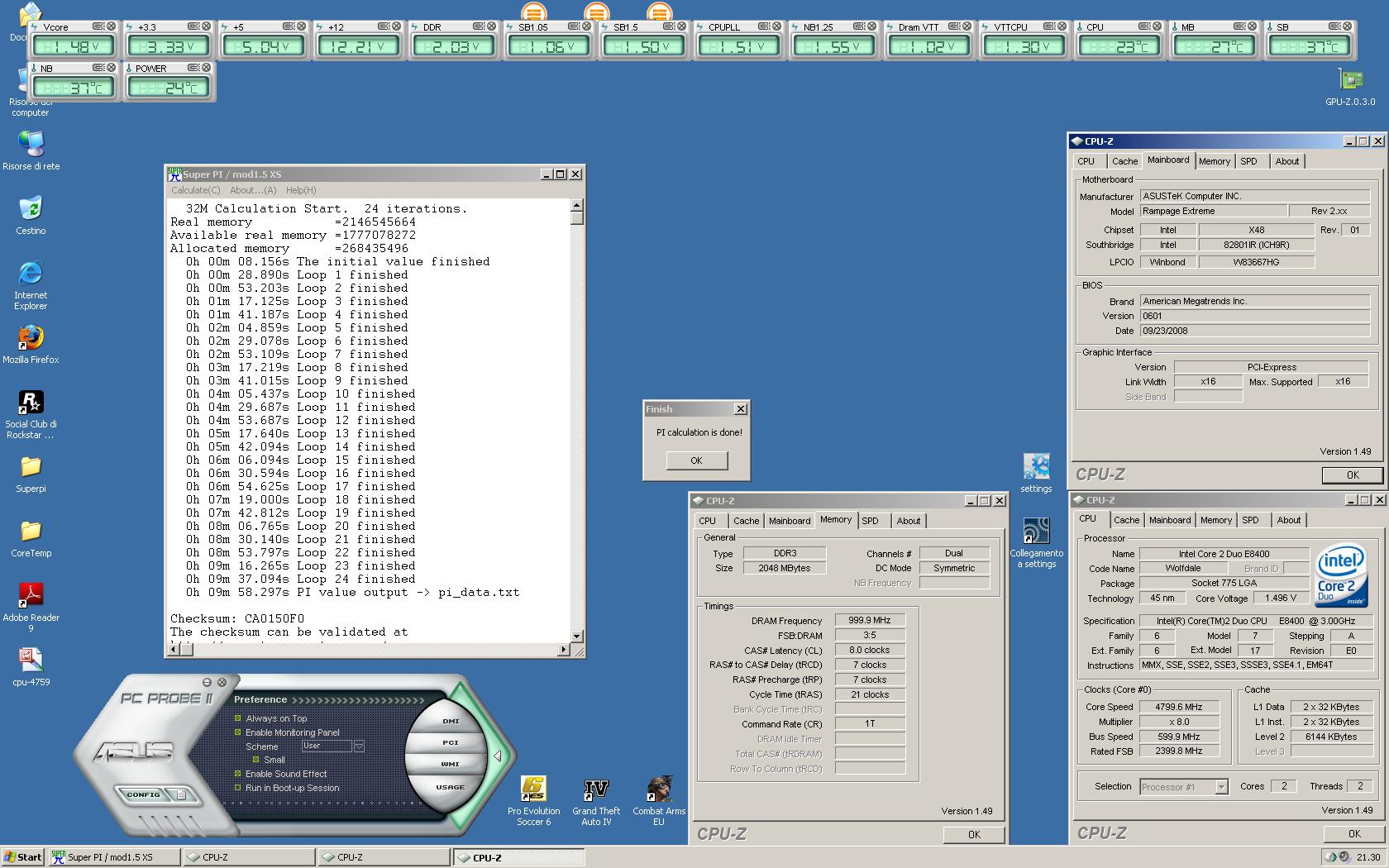Open Collegamento a settings shortcut
1389x868 pixels.
pyautogui.click(x=1036, y=542)
